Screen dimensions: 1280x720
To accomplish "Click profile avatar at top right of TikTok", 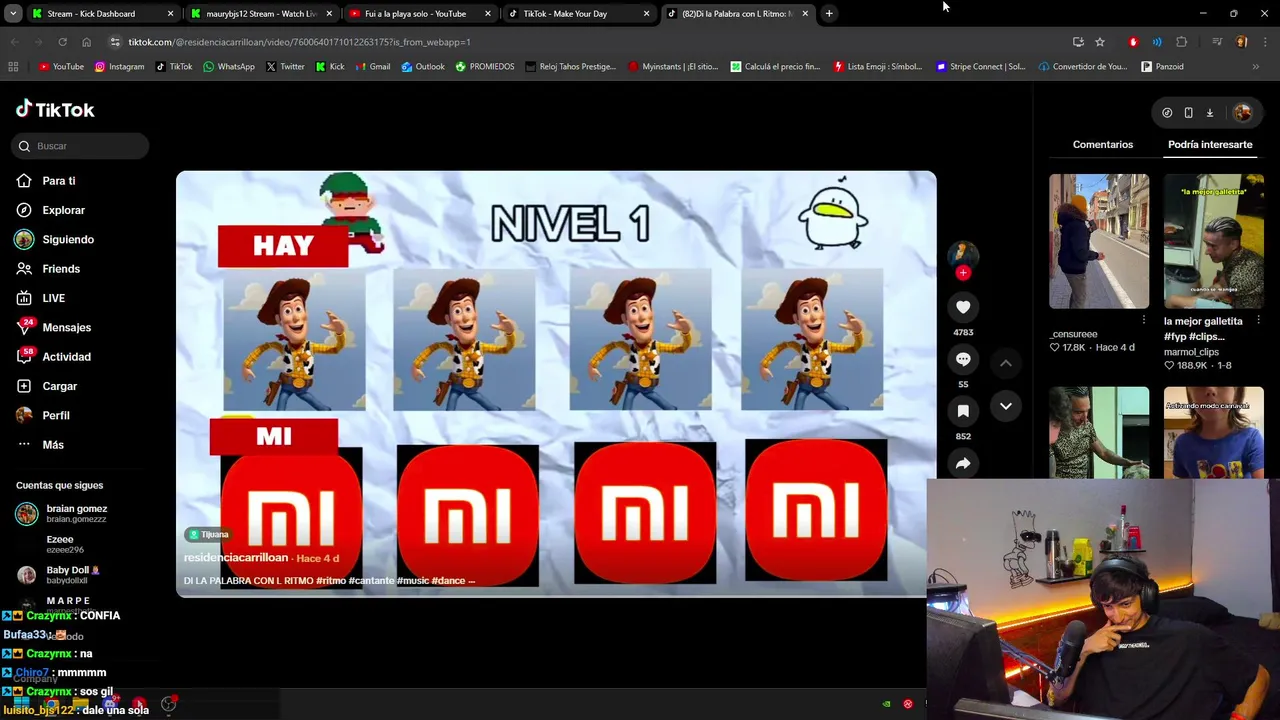I will coord(1243,113).
